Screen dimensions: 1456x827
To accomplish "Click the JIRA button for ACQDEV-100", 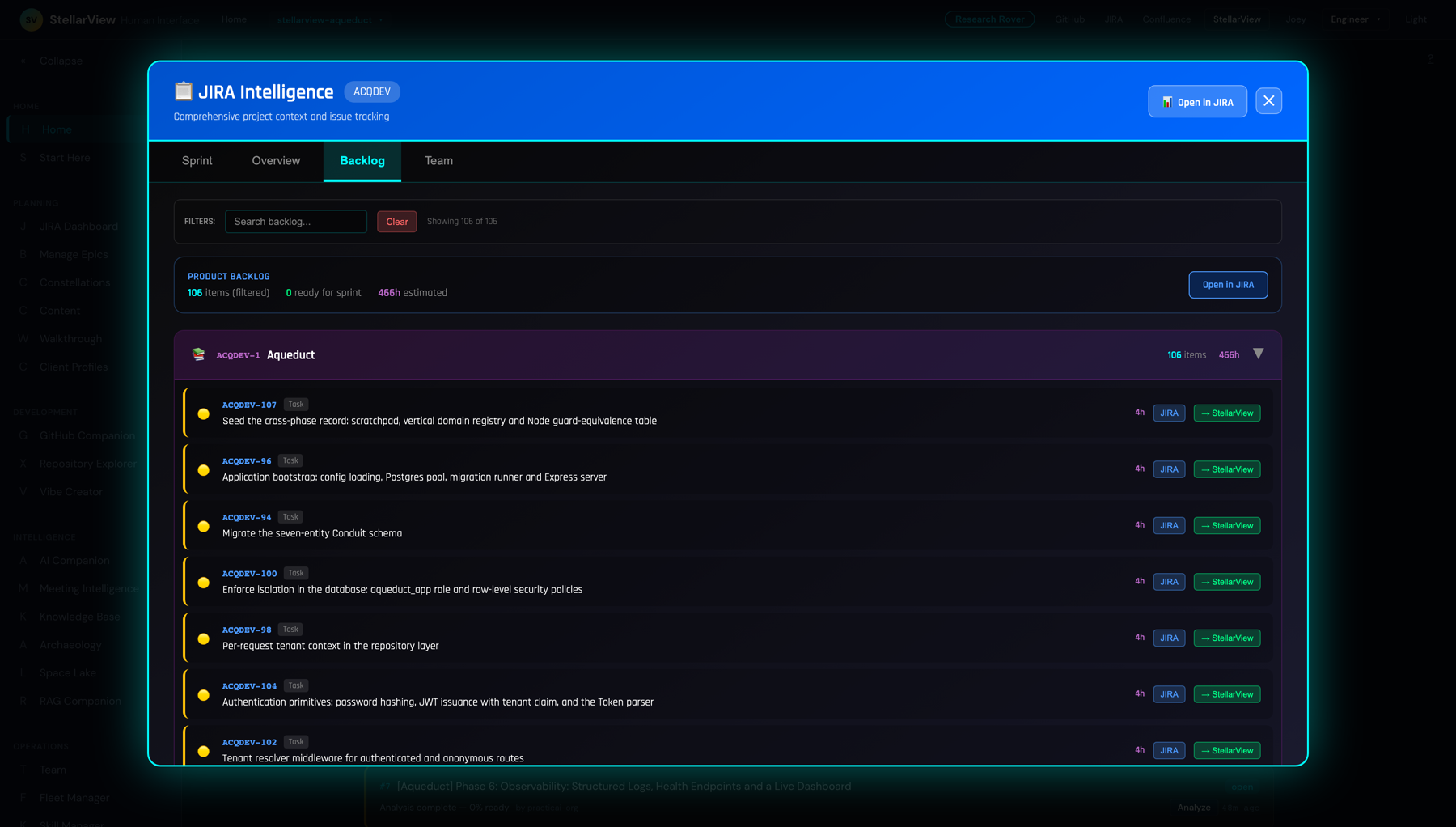I will [x=1169, y=582].
